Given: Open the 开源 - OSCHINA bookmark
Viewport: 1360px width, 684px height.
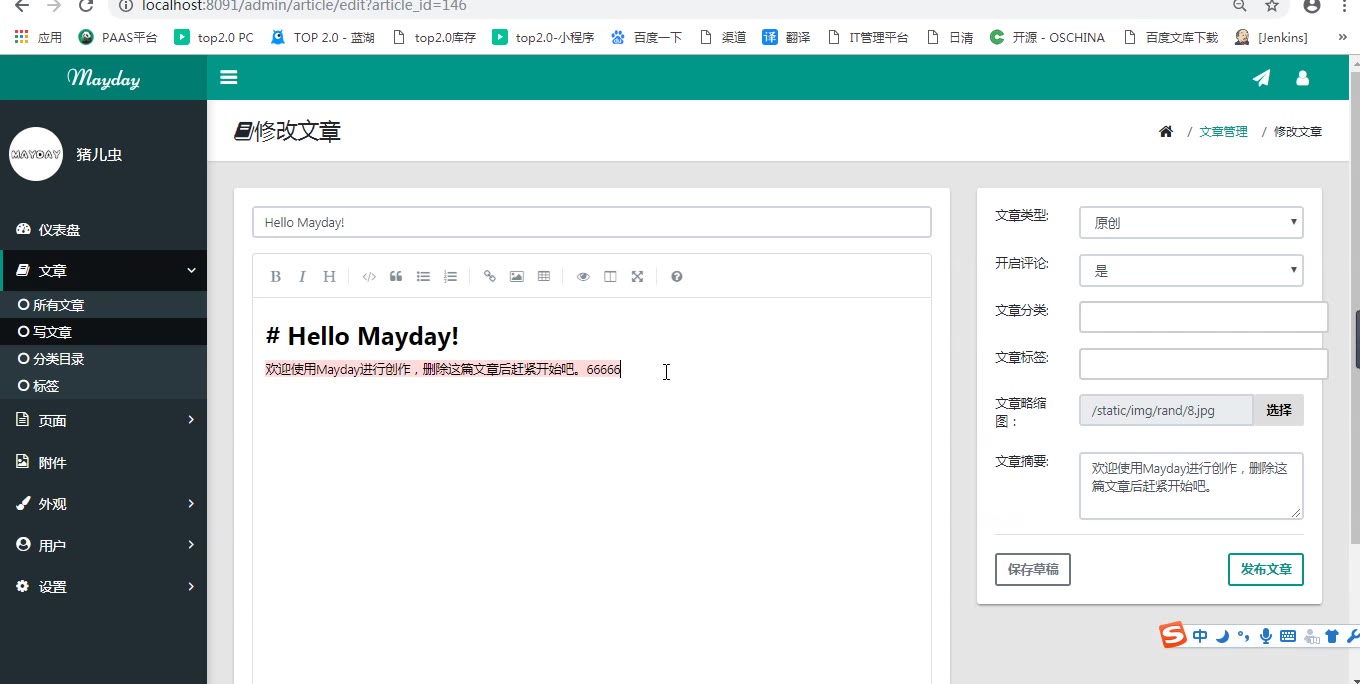Looking at the screenshot, I should [1047, 37].
